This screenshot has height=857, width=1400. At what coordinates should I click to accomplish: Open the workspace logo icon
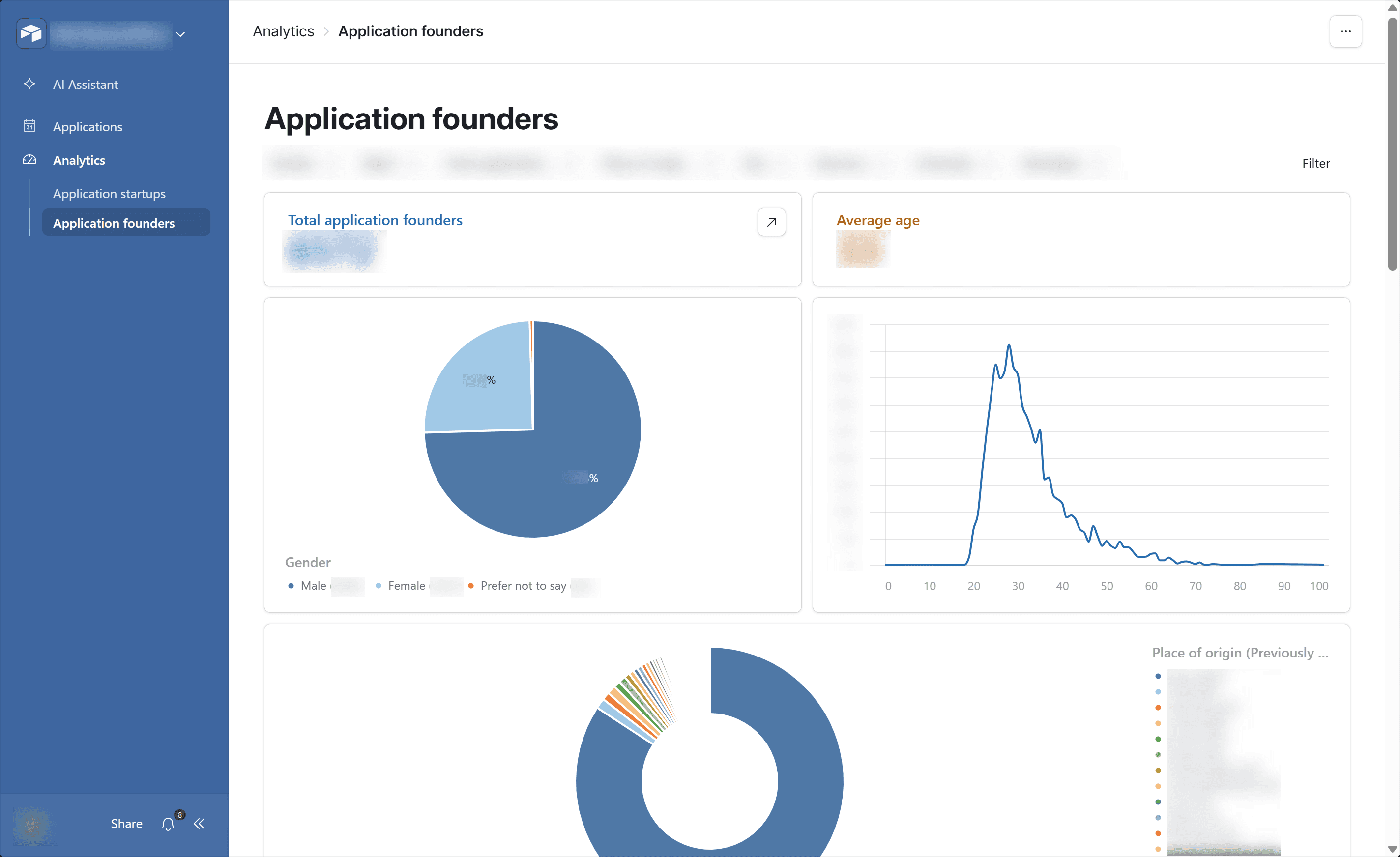click(x=31, y=33)
